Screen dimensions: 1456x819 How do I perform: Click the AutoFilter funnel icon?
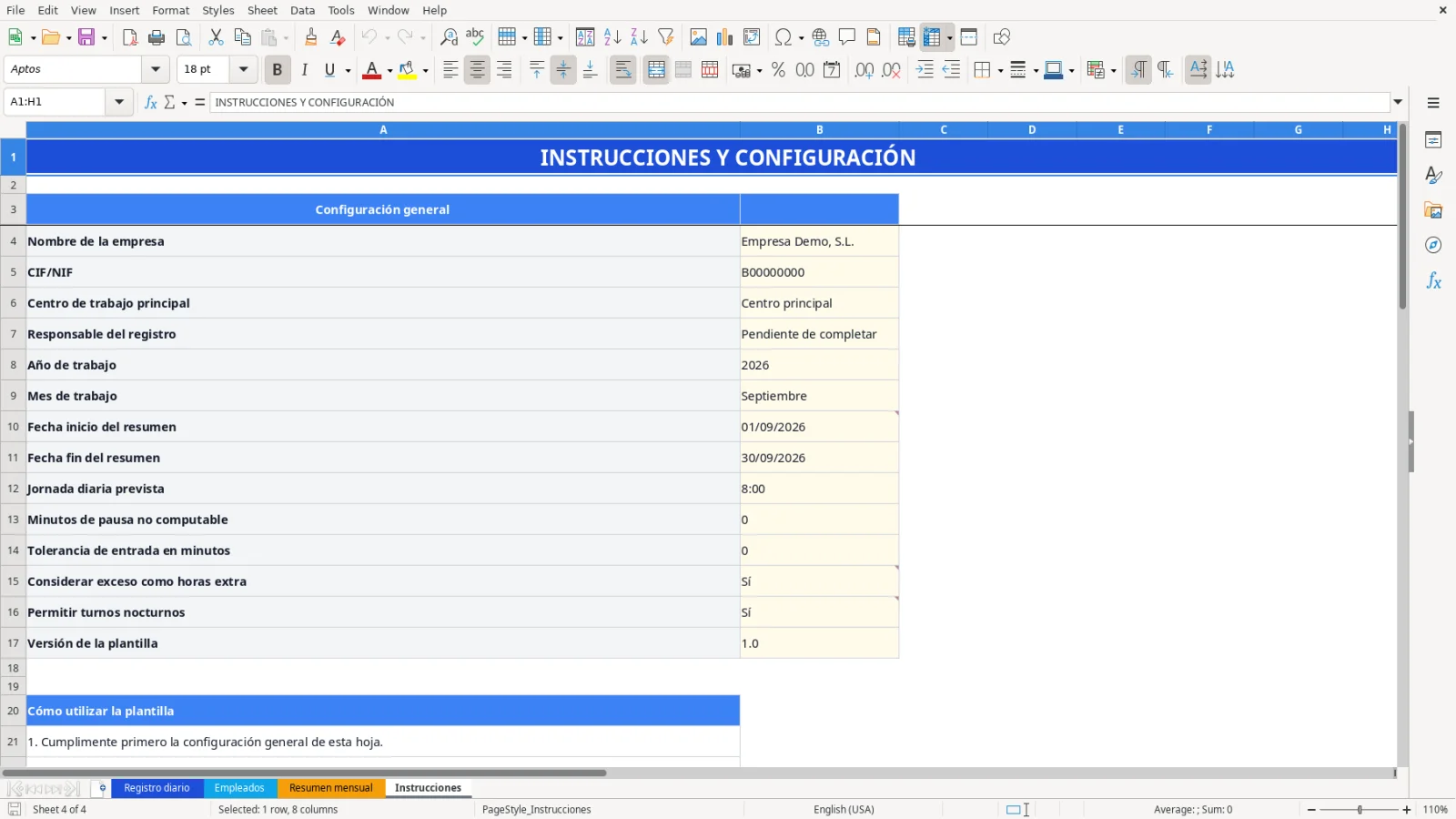(x=666, y=37)
